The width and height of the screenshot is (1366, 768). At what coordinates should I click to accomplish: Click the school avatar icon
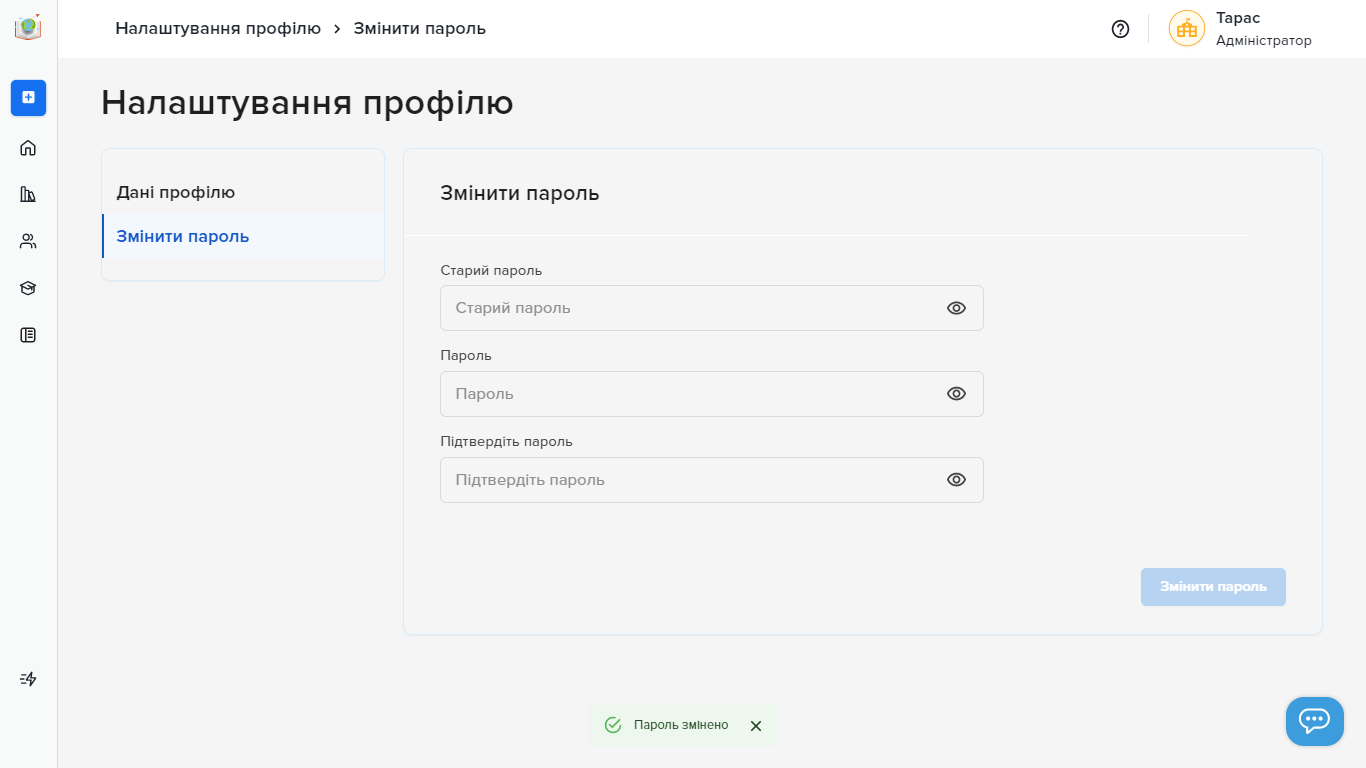coord(1187,28)
